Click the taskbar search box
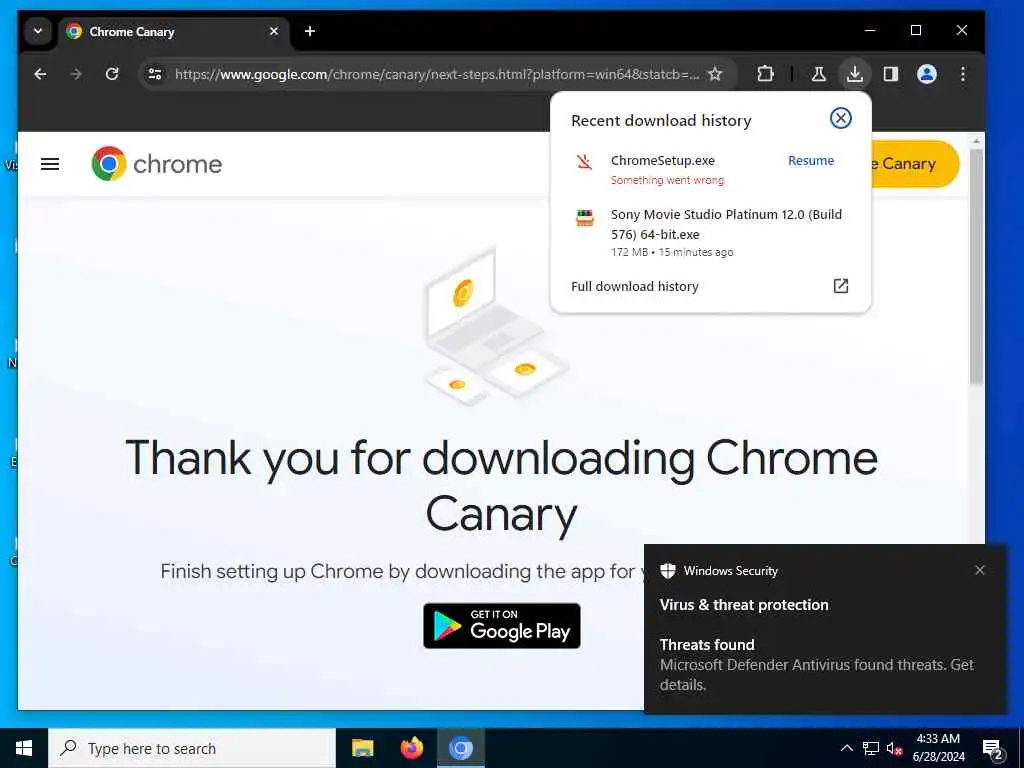Viewport: 1024px width, 768px height. pyautogui.click(x=192, y=748)
